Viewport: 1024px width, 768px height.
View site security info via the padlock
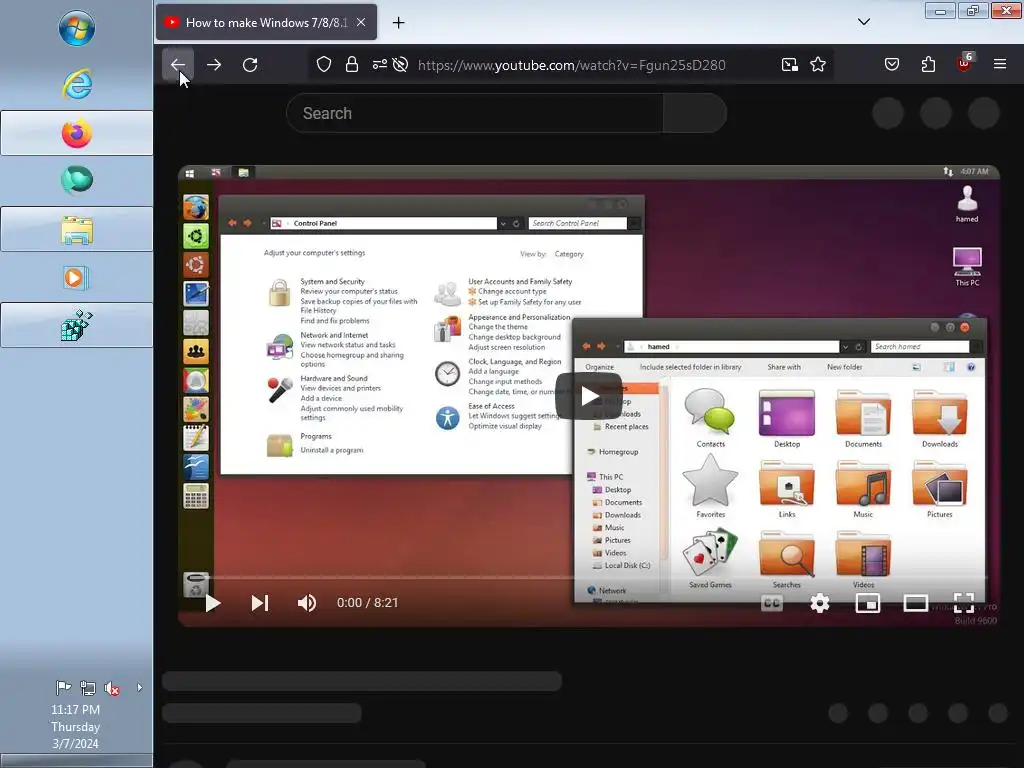pos(352,64)
